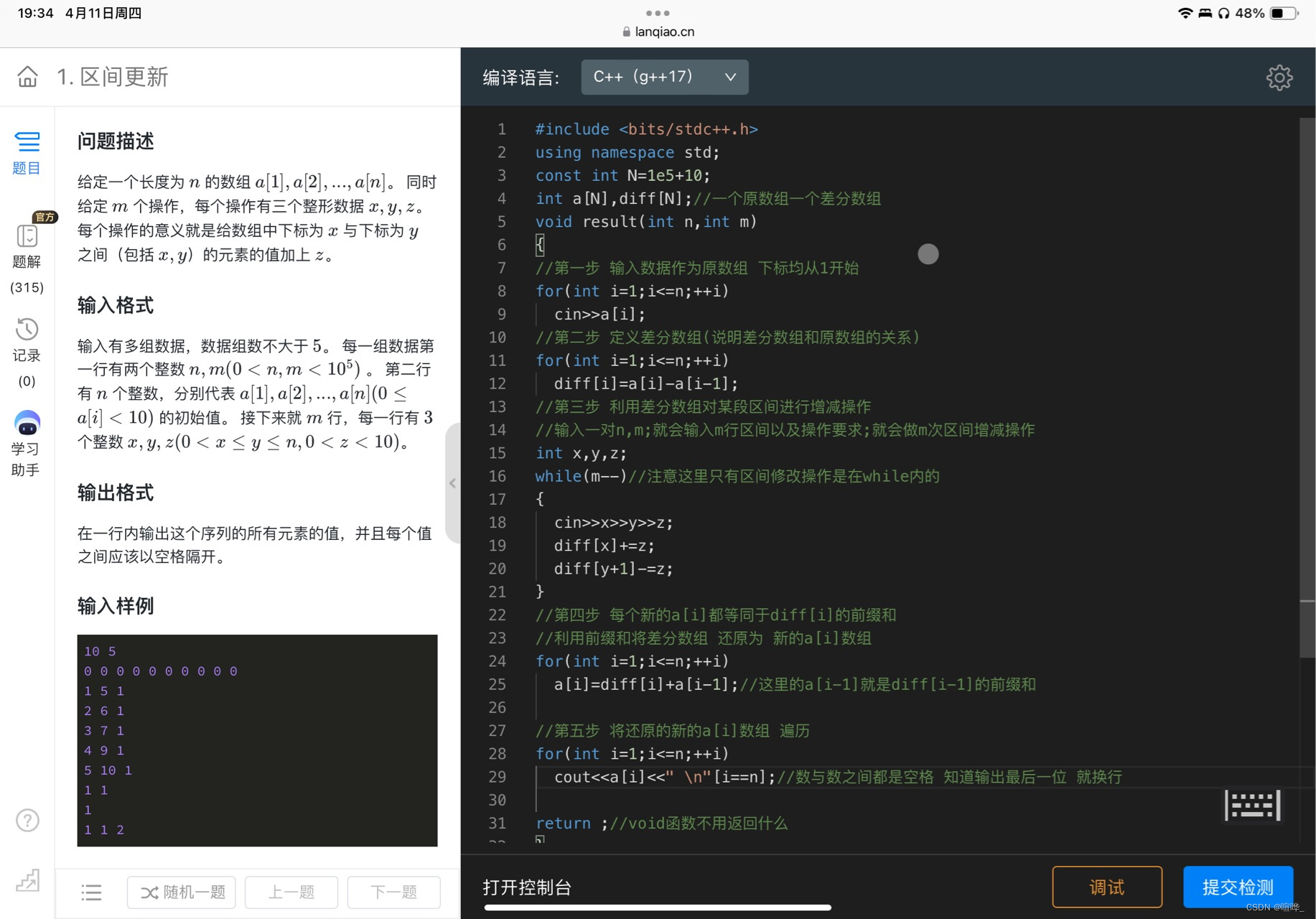This screenshot has width=1316, height=919.
Task: Click the console drag handle bar
Action: click(658, 908)
